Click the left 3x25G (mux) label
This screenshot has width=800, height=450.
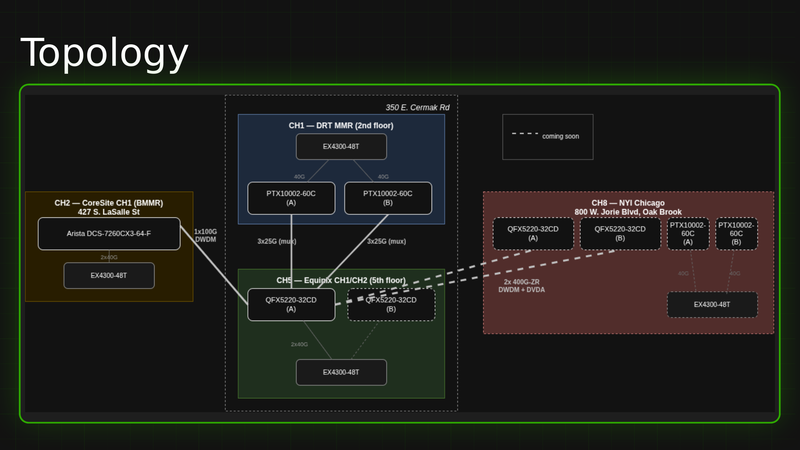[277, 241]
